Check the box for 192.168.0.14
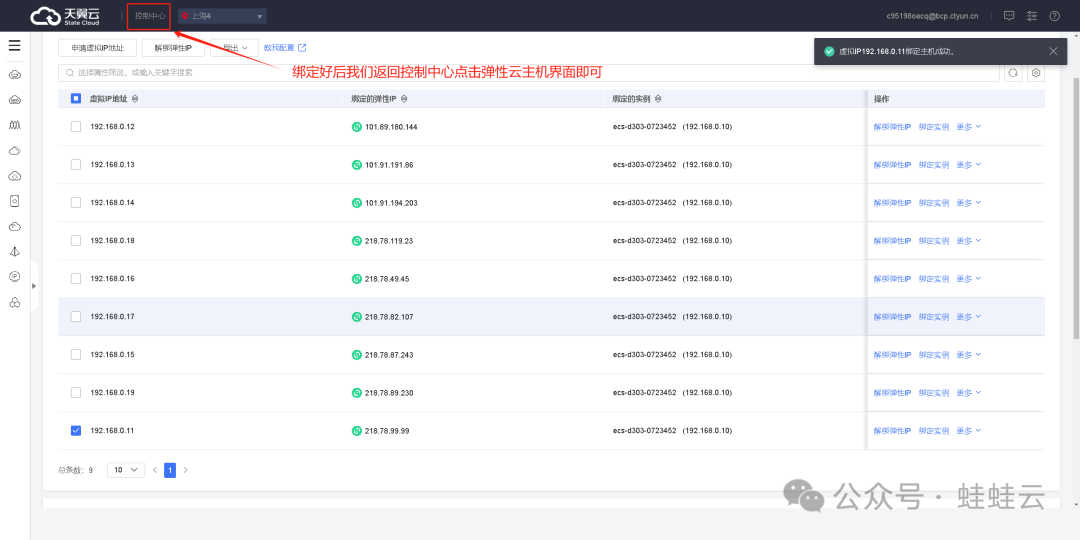 [76, 202]
